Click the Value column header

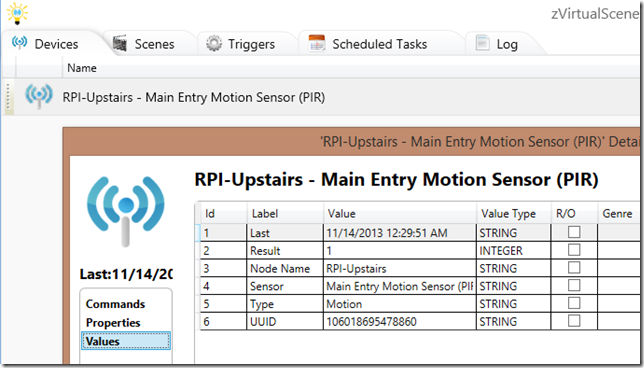tap(400, 214)
